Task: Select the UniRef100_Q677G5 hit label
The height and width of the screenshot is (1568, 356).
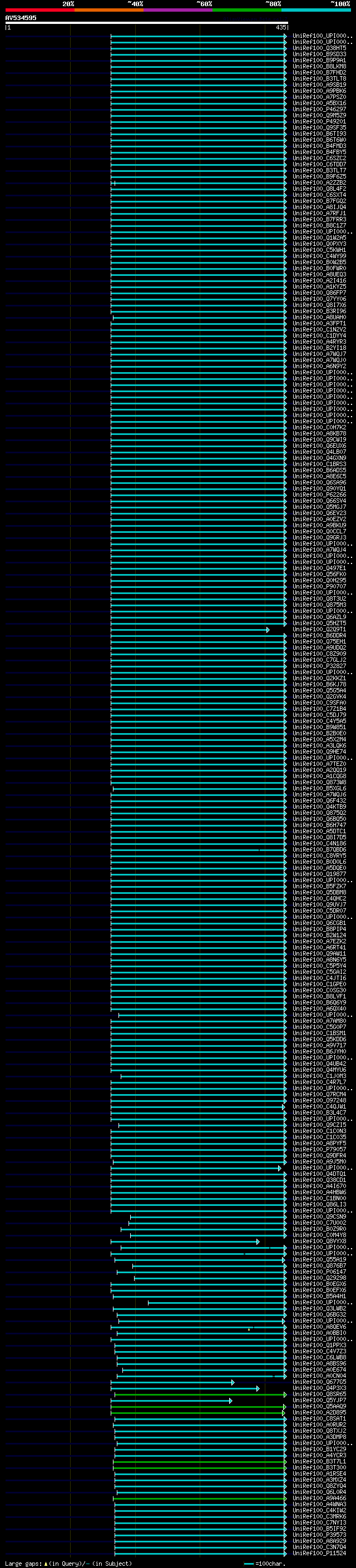Action: pos(319,1382)
